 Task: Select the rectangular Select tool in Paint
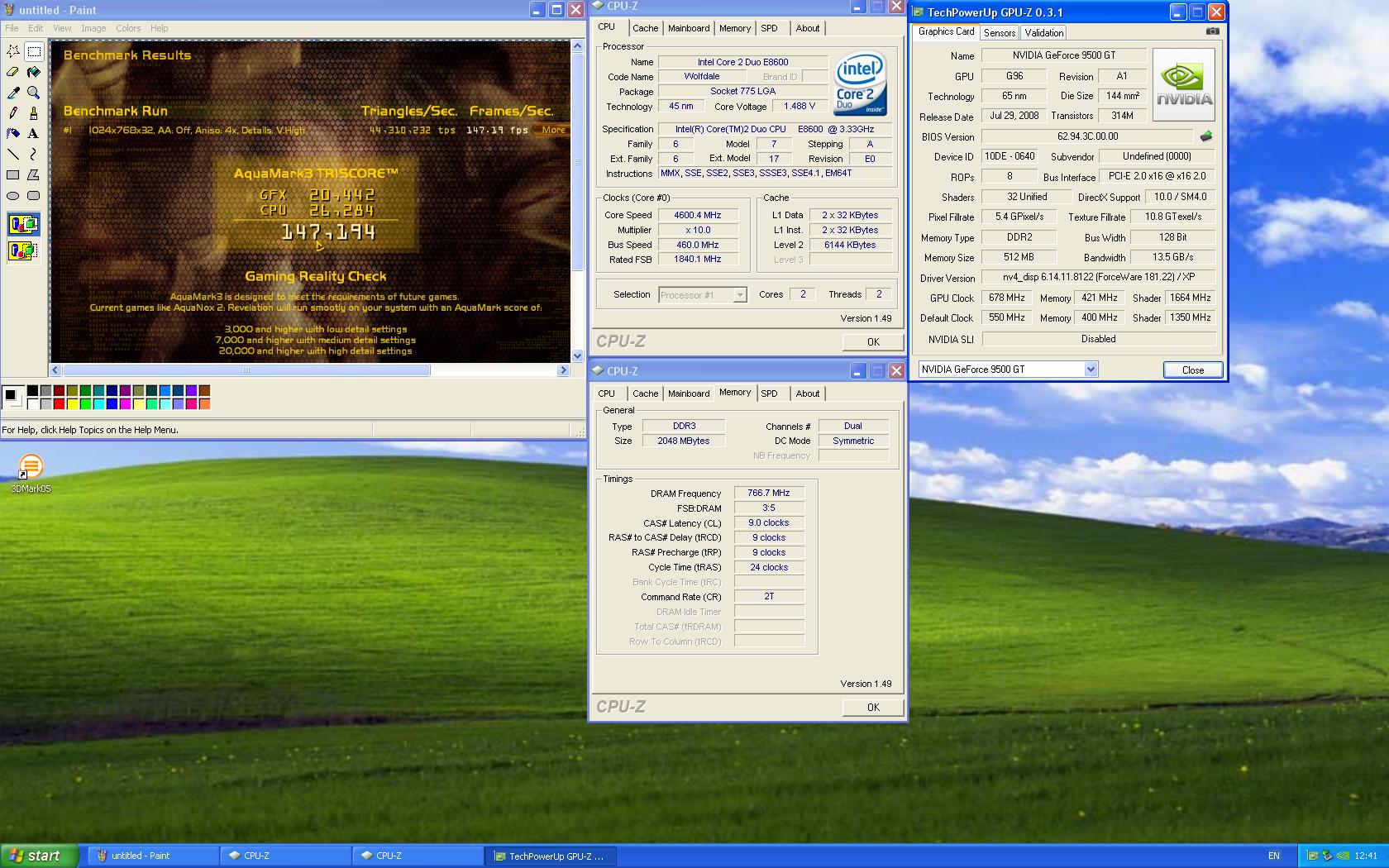pos(34,51)
